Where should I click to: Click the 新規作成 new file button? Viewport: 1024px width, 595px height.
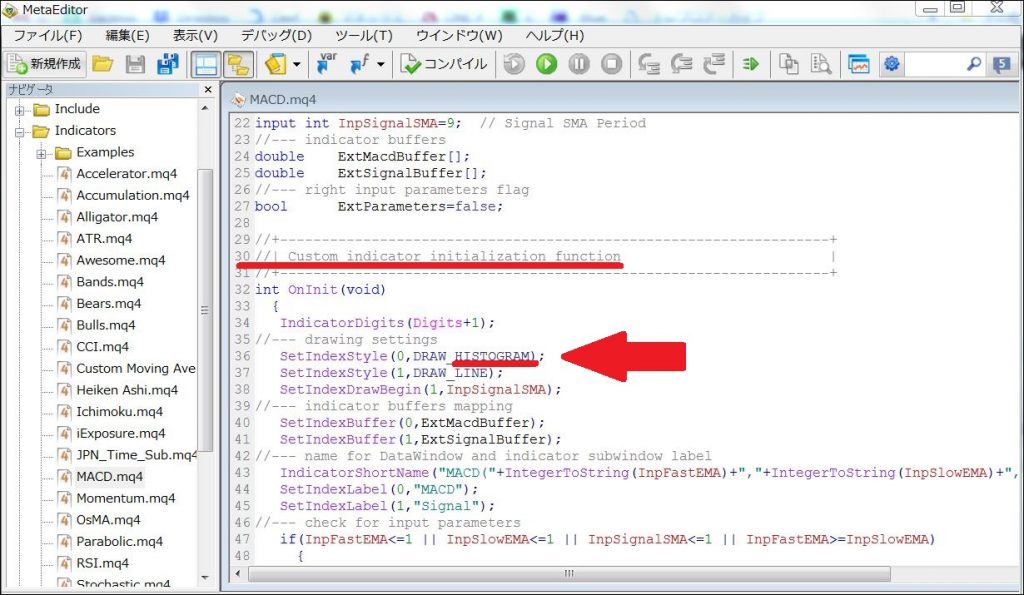coord(45,64)
